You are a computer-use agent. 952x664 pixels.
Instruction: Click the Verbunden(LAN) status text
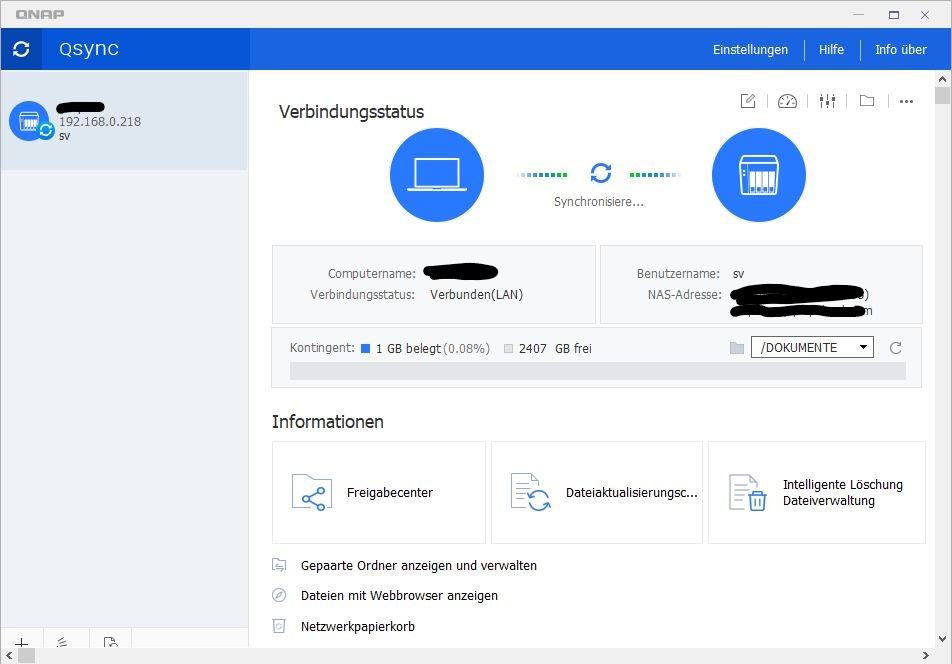(477, 295)
